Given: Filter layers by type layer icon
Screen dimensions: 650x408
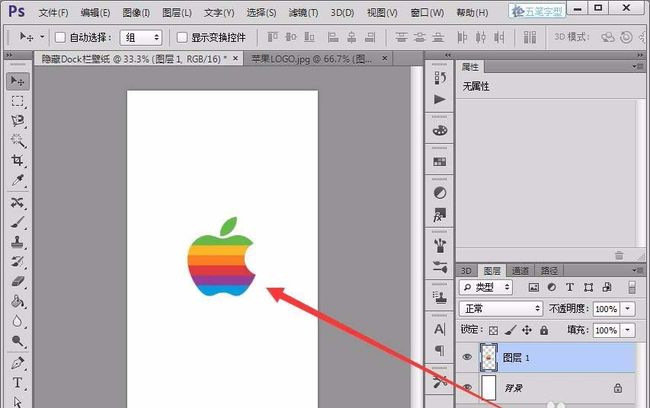Looking at the screenshot, I should point(570,287).
